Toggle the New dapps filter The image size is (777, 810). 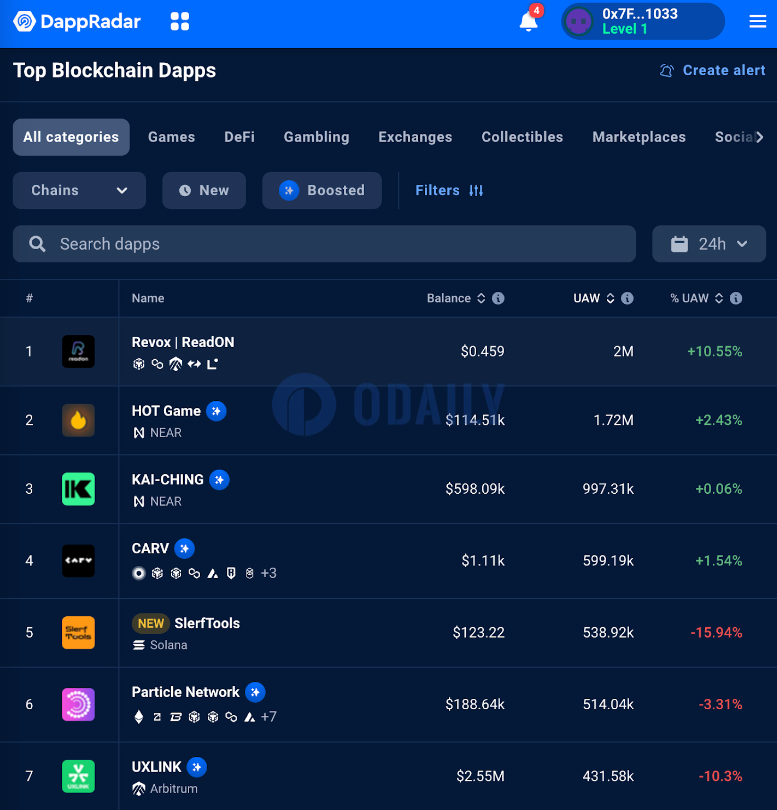(x=204, y=191)
